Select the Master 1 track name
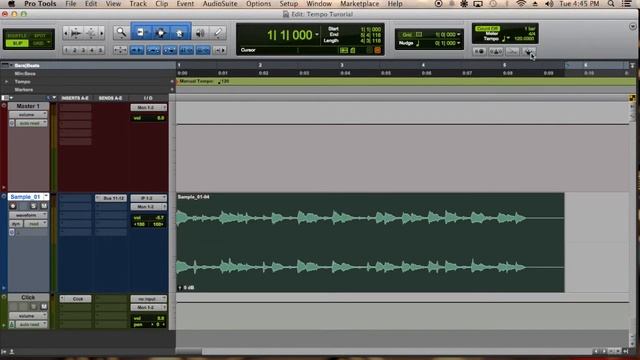 point(28,106)
